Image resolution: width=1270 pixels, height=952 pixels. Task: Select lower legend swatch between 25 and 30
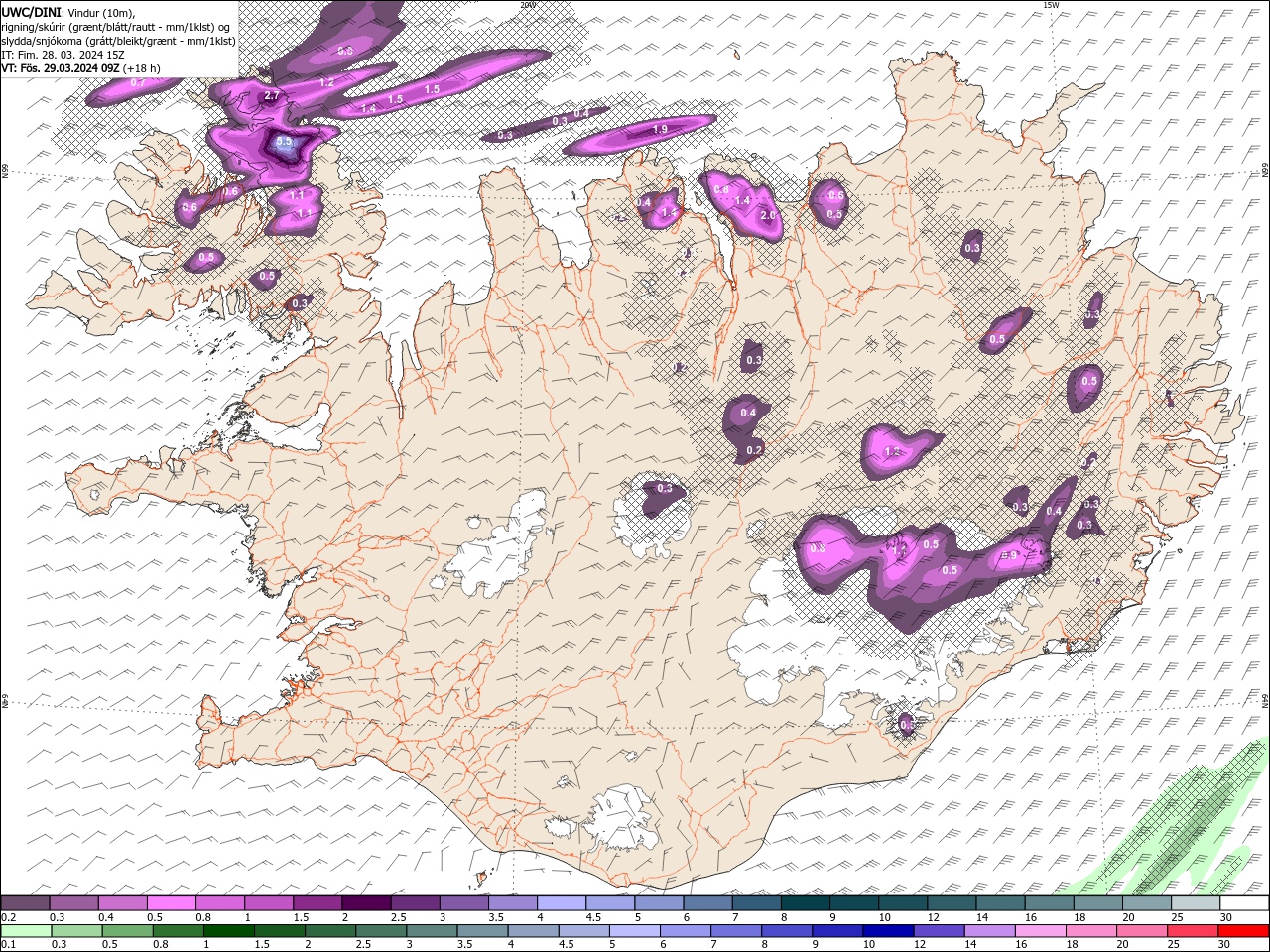click(x=1193, y=930)
